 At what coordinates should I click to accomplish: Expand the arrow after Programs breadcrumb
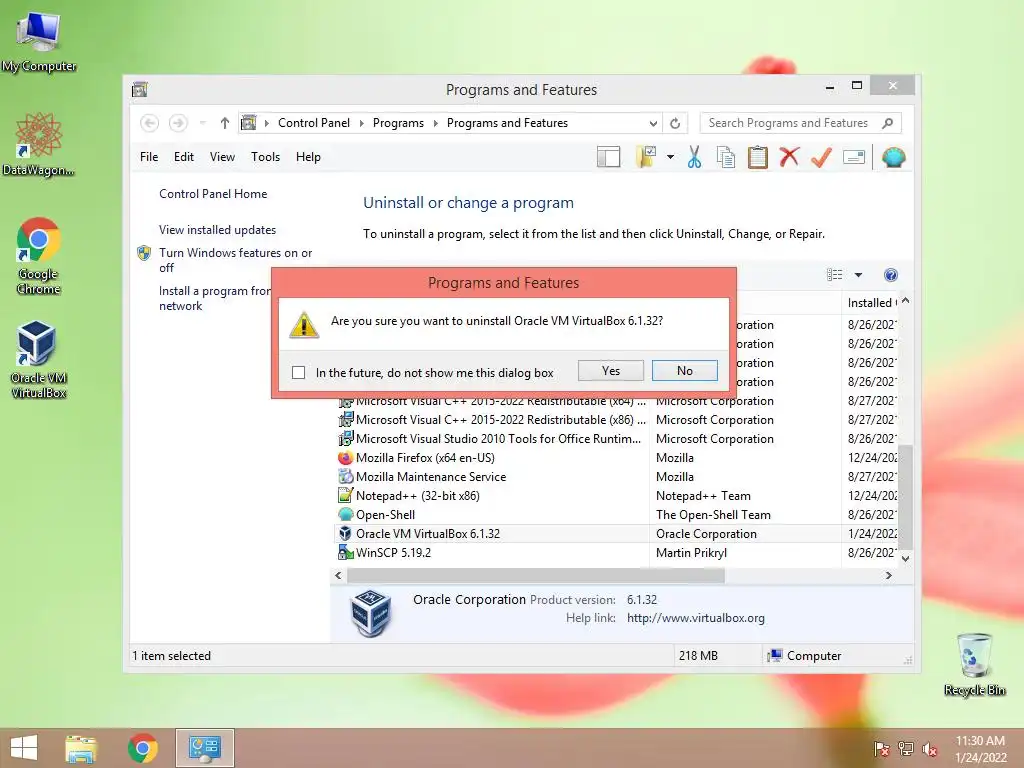coord(436,123)
